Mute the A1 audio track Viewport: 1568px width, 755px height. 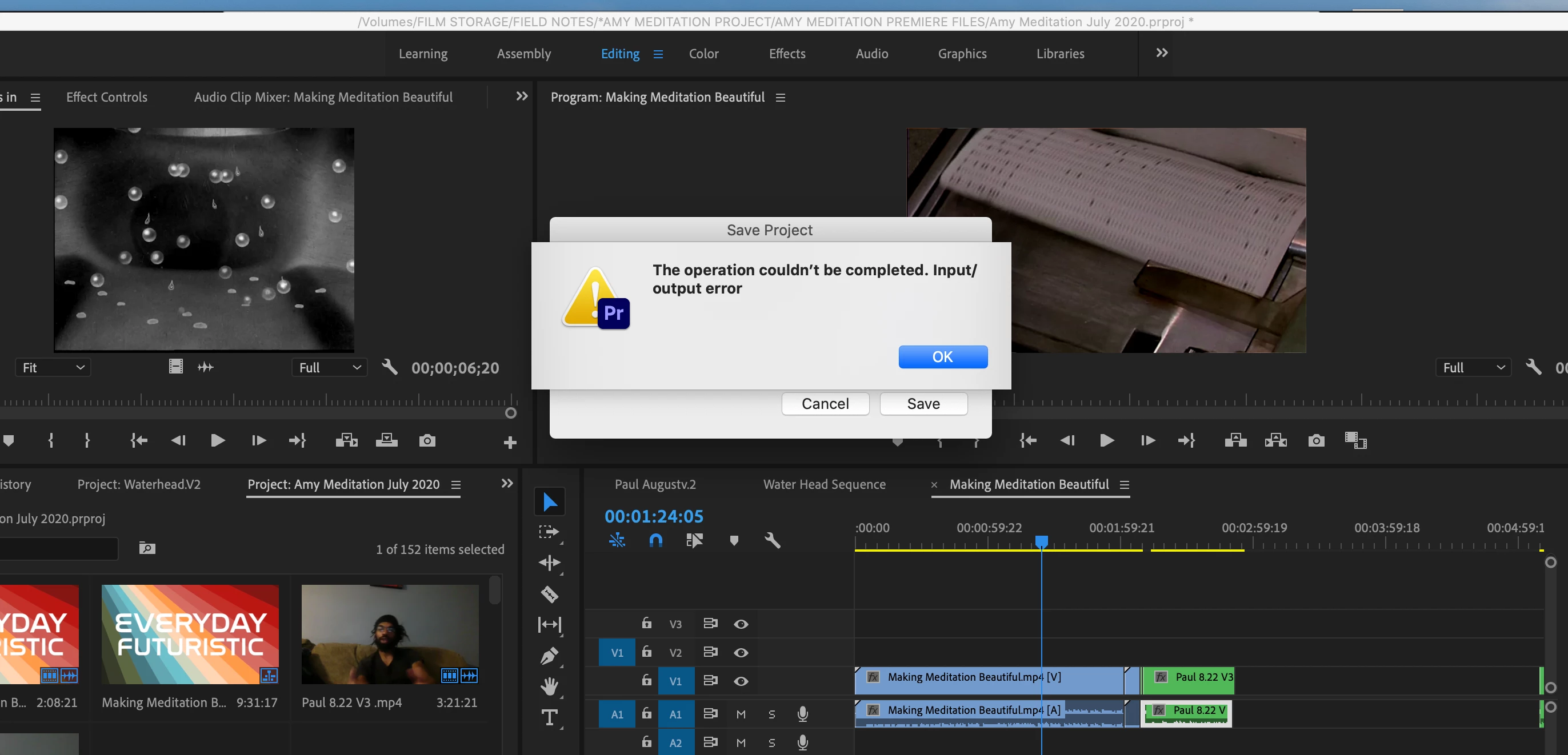tap(741, 714)
